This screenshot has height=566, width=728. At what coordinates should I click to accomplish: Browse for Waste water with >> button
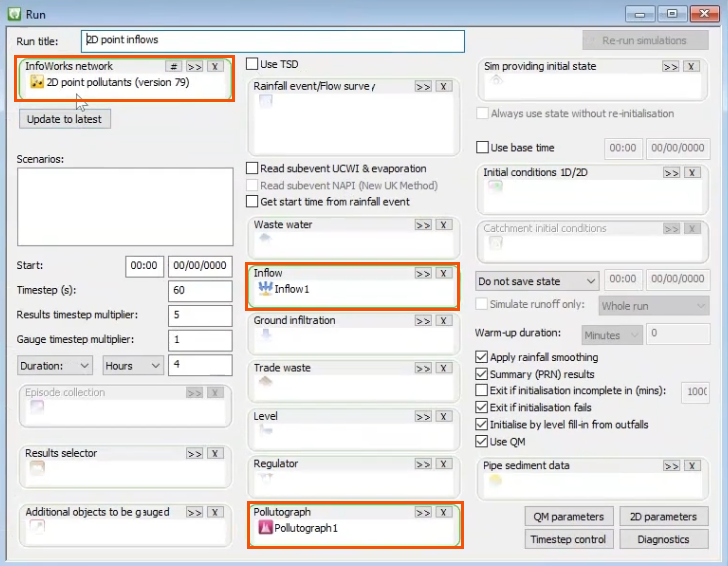(423, 225)
